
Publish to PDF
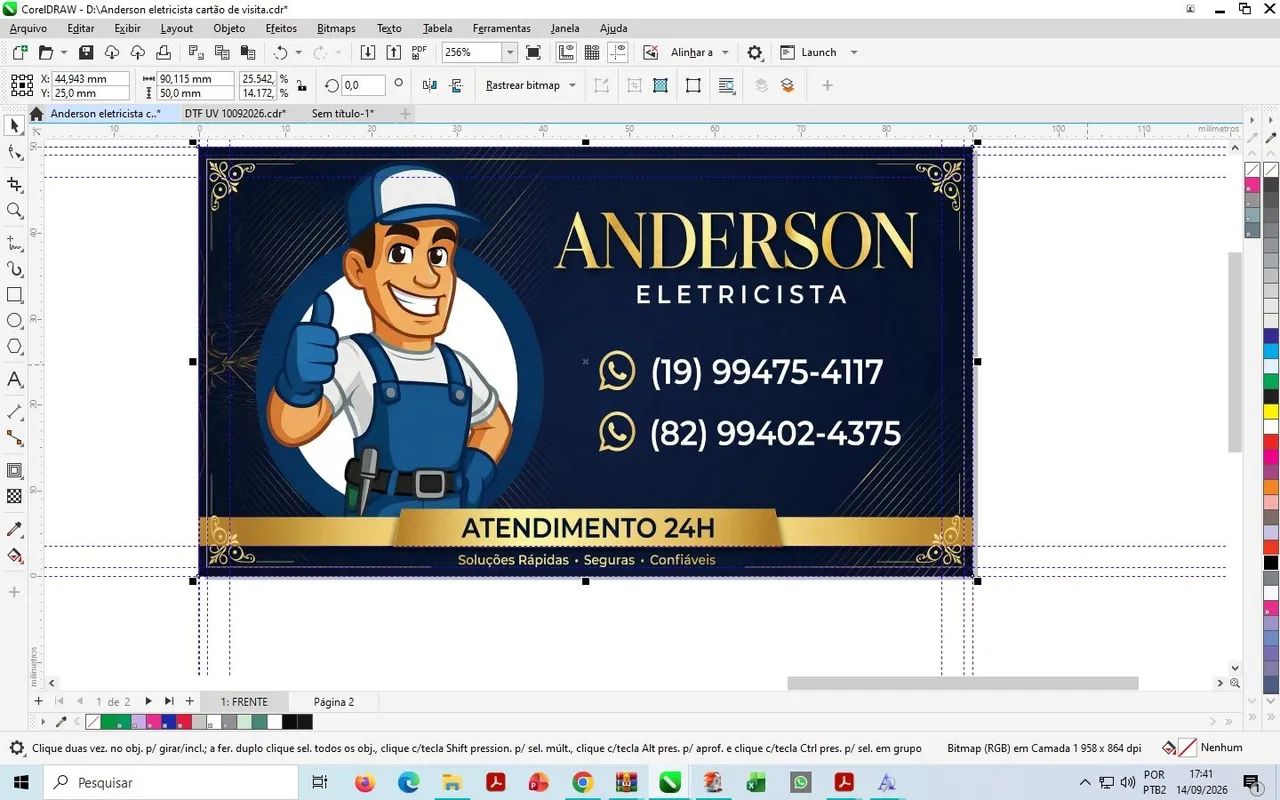419,52
